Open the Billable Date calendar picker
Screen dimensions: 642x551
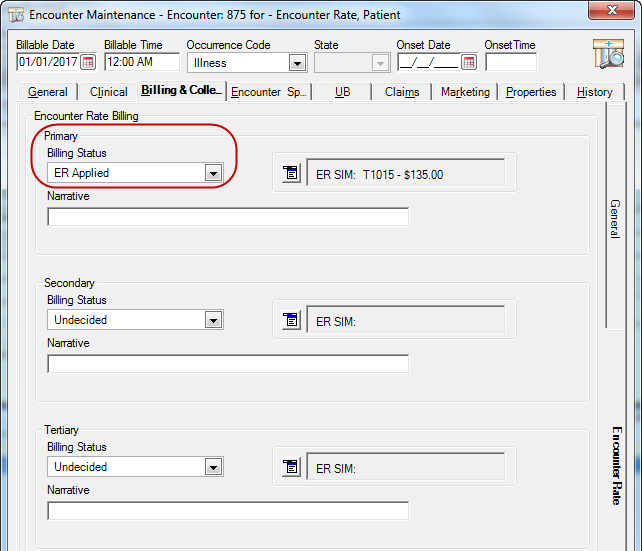(88, 62)
